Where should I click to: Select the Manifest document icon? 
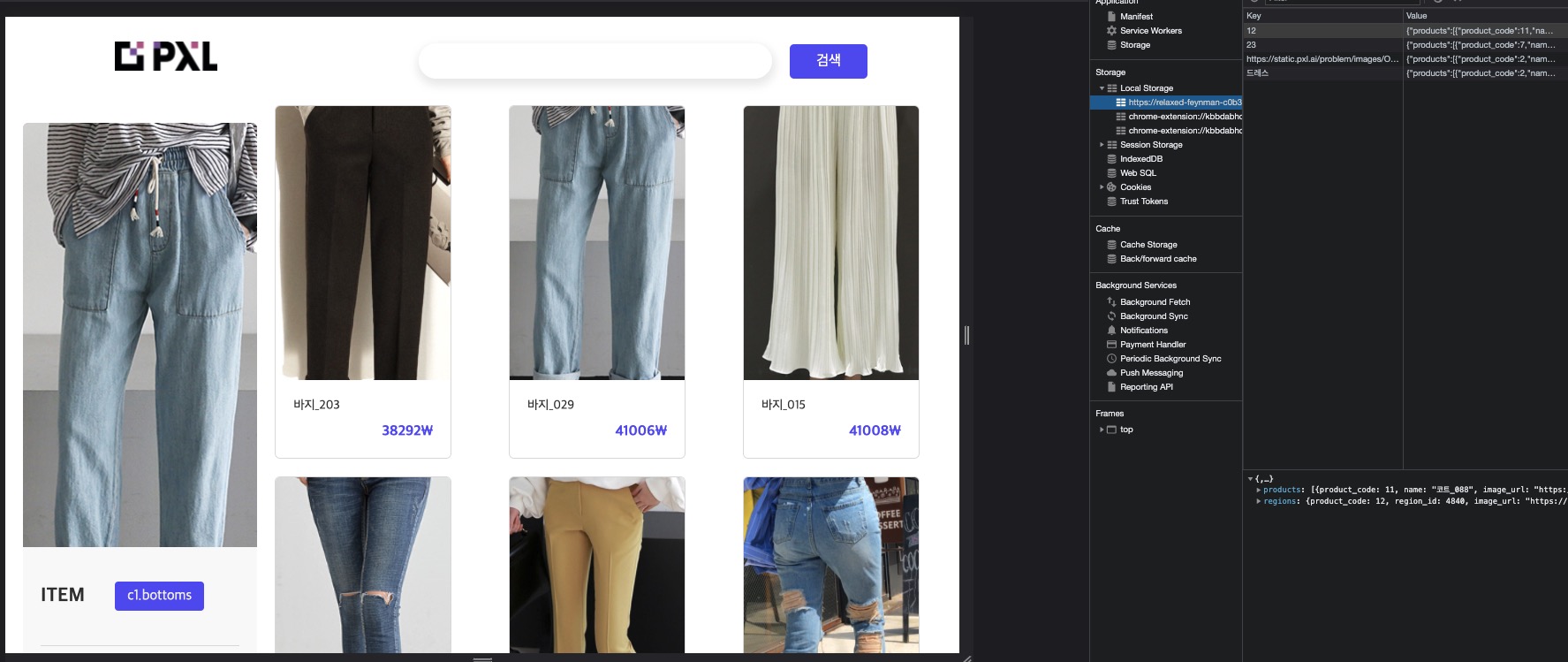point(1111,17)
